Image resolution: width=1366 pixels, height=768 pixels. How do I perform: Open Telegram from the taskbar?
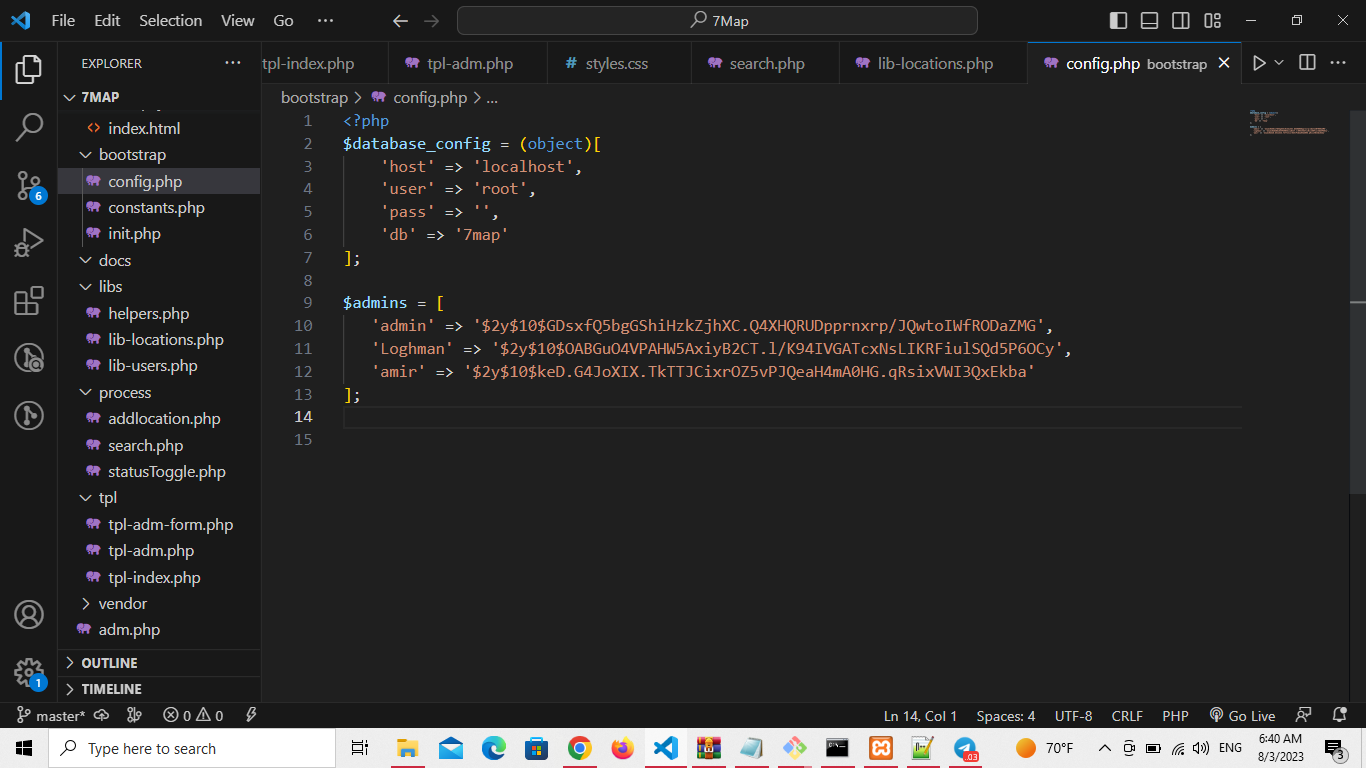966,748
